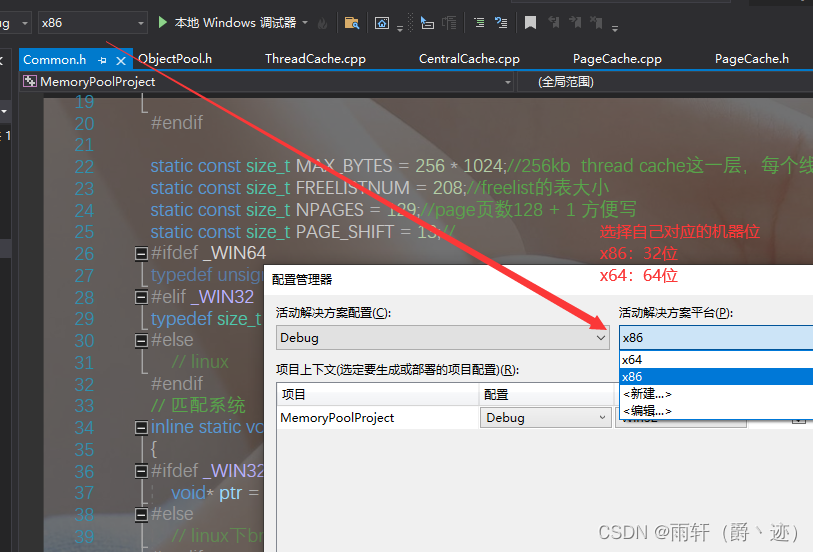Open the debugger target dropdown arrow
The width and height of the screenshot is (813, 552).
(x=305, y=23)
